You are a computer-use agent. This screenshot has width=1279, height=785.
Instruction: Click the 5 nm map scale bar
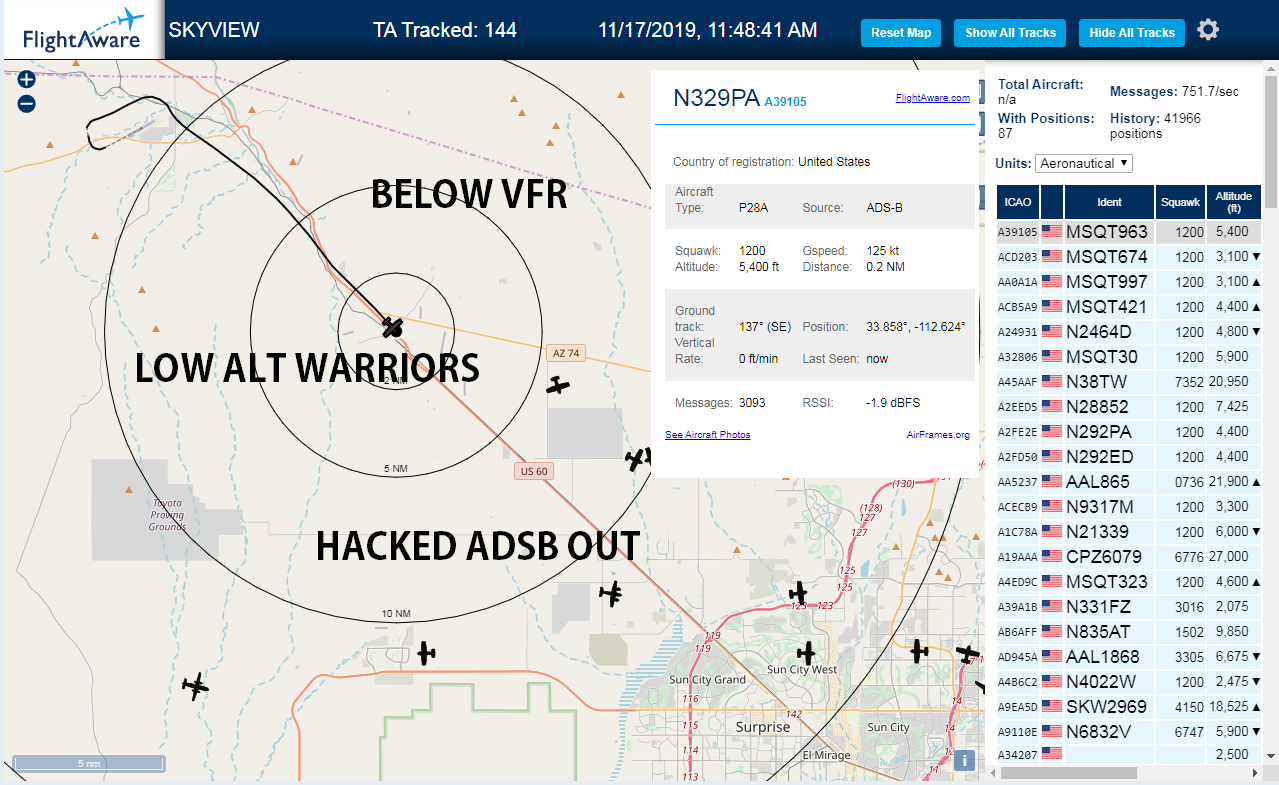pos(88,764)
